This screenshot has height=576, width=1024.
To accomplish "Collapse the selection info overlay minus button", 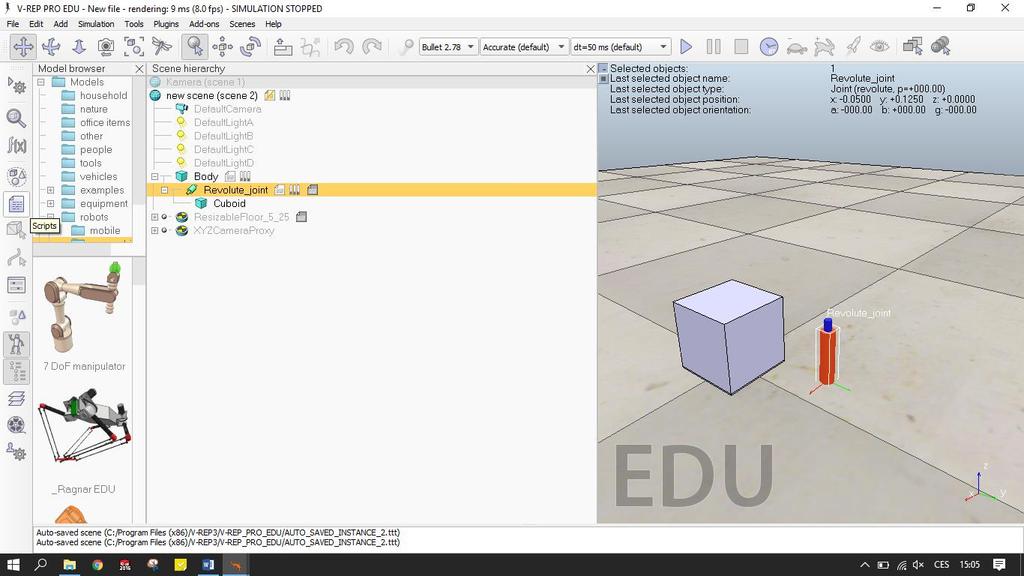I will (603, 68).
